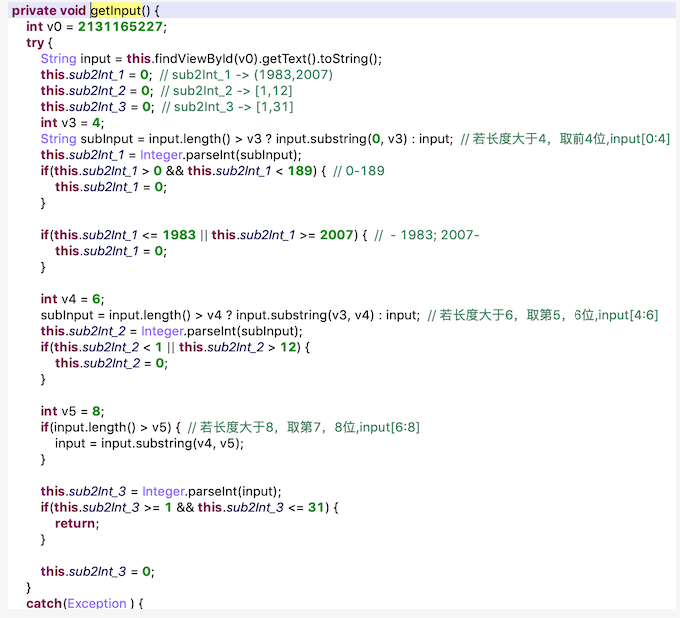Click 'this.sub2Int_3 = Integer.parseInt(input);' line
The width and height of the screenshot is (680, 618).
point(161,491)
